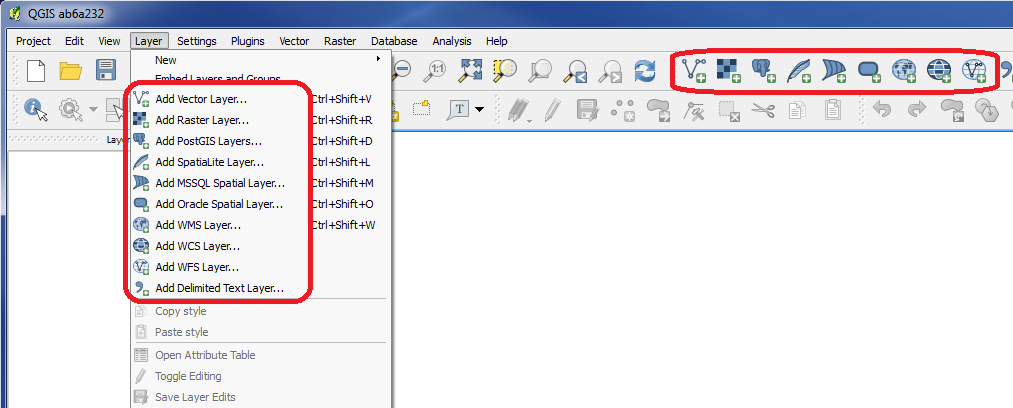Image resolution: width=1013 pixels, height=408 pixels.
Task: Open the Analysis menu
Action: pos(452,41)
